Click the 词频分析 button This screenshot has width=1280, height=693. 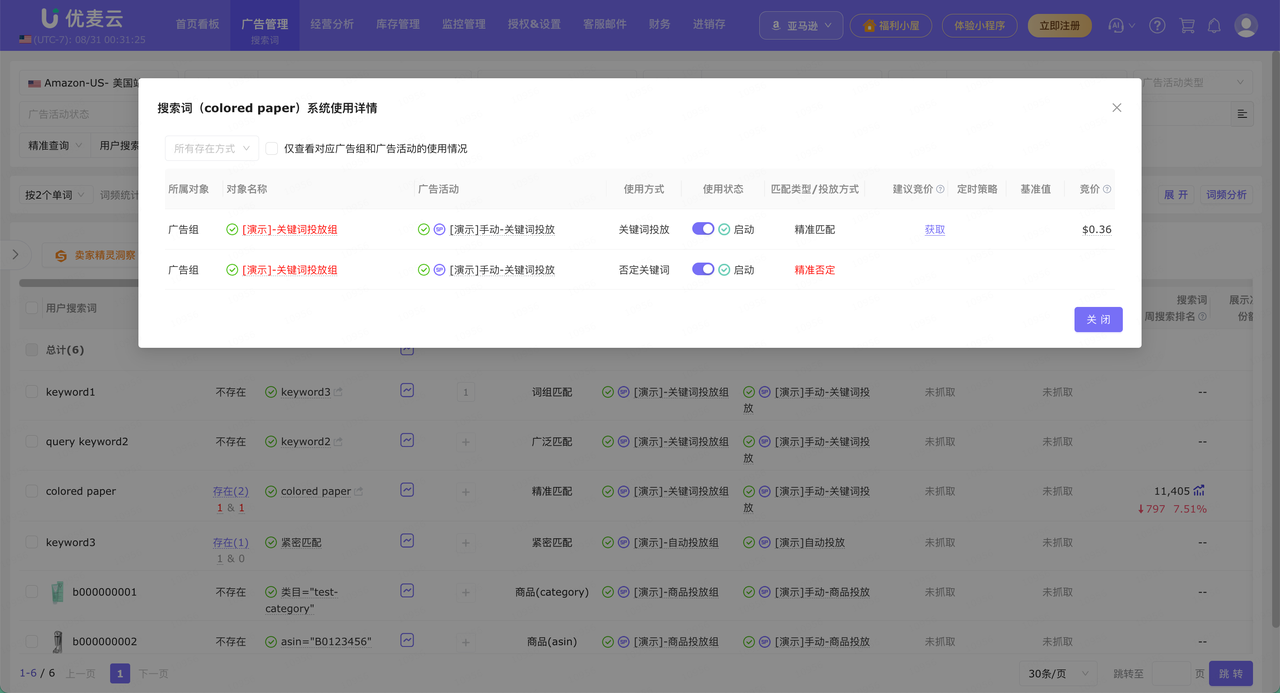coord(1226,195)
